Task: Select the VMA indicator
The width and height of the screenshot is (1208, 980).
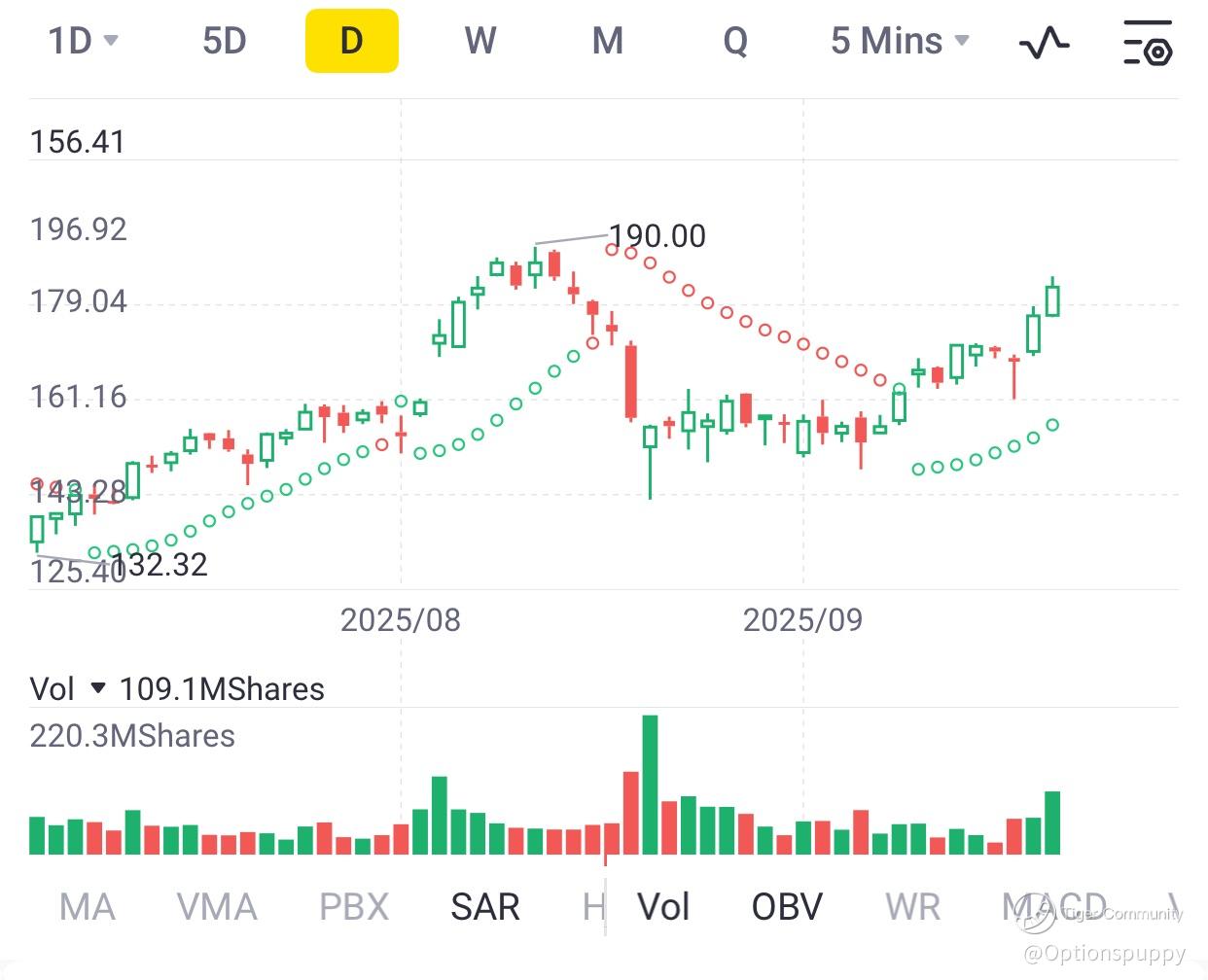Action: pyautogui.click(x=217, y=907)
